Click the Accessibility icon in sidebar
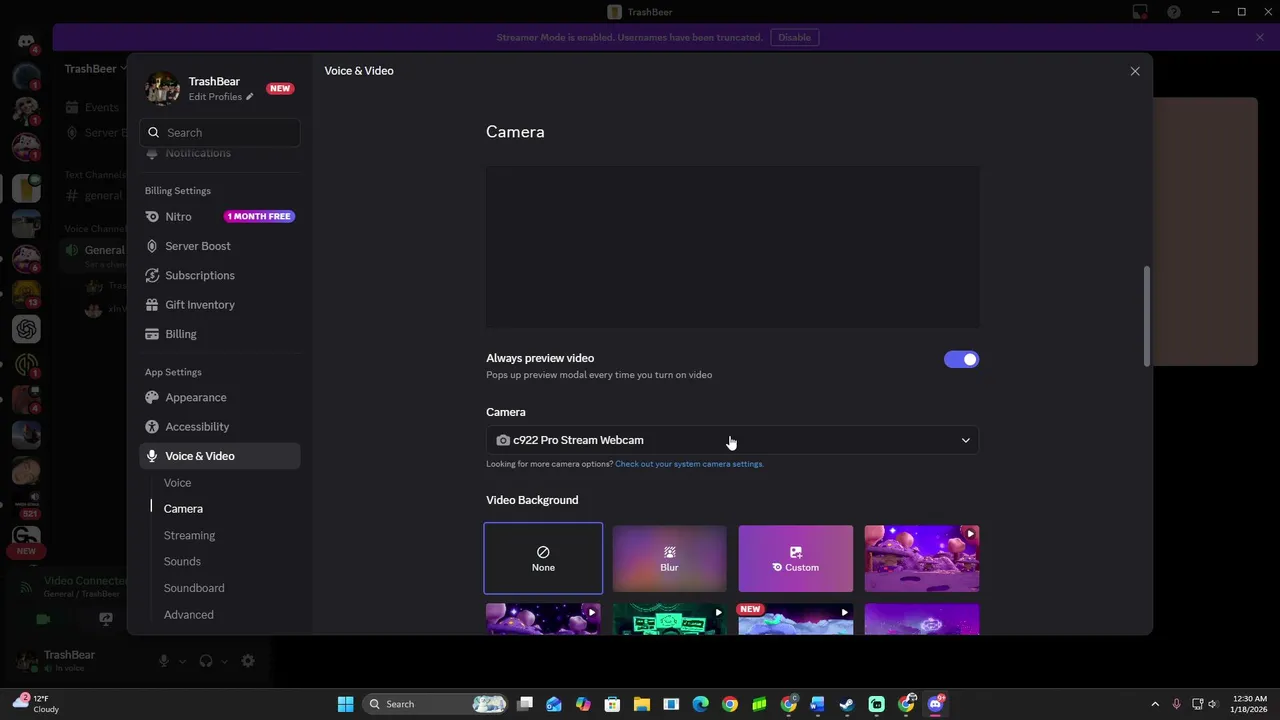The image size is (1280, 720). pos(152,426)
